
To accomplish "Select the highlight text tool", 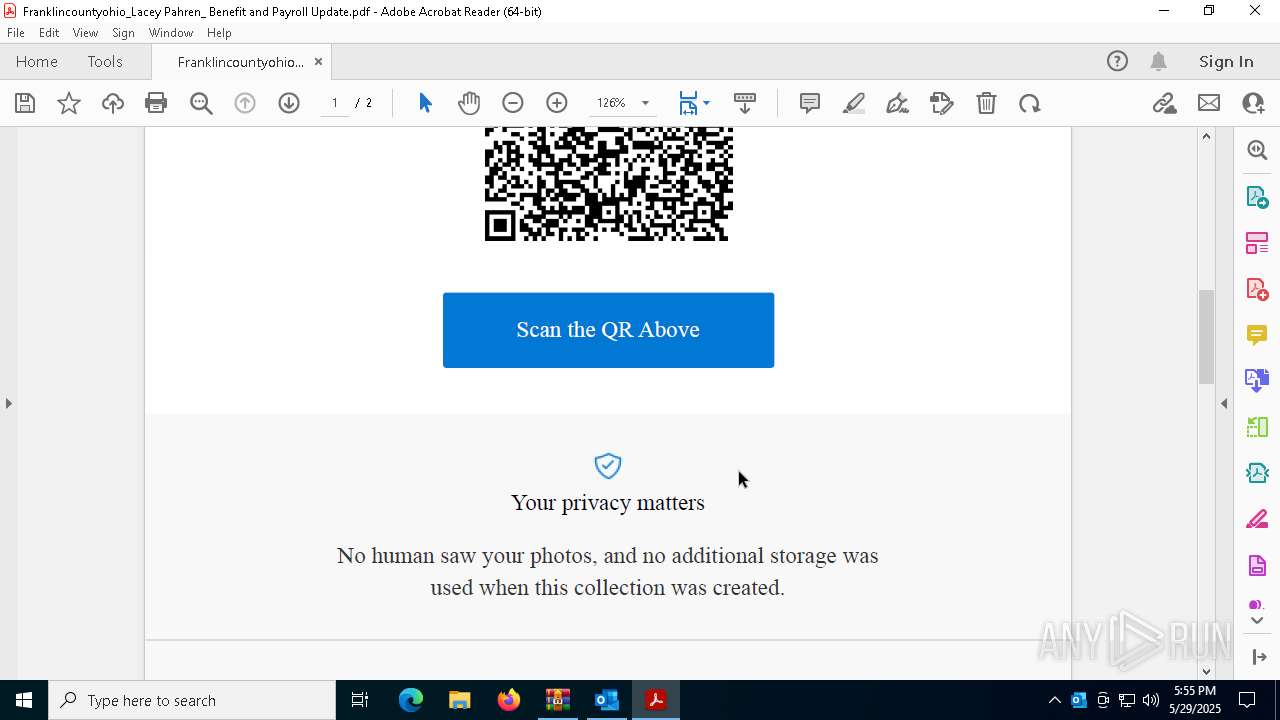I will tap(854, 103).
